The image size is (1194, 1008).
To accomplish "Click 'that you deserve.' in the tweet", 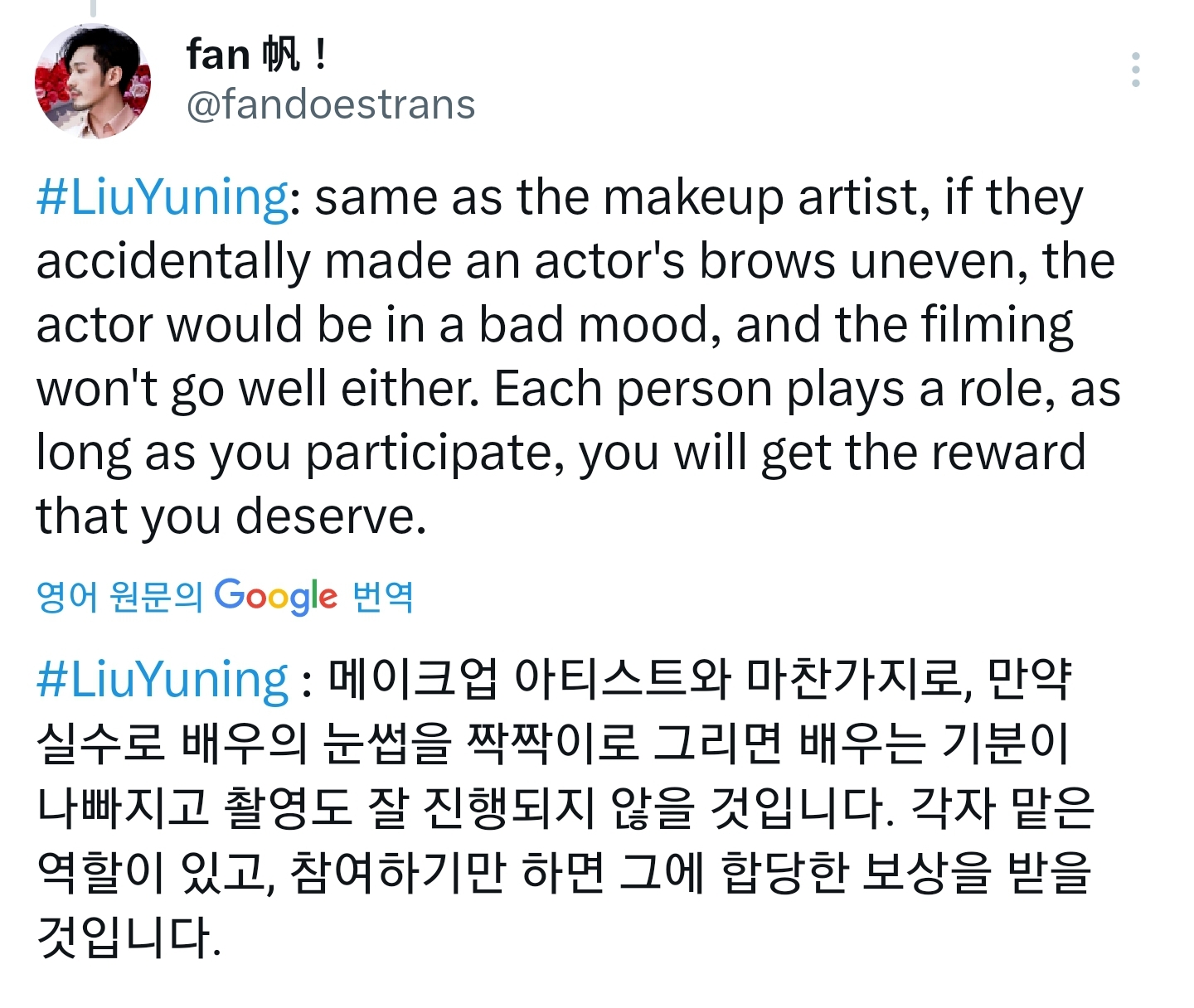I will (x=231, y=516).
